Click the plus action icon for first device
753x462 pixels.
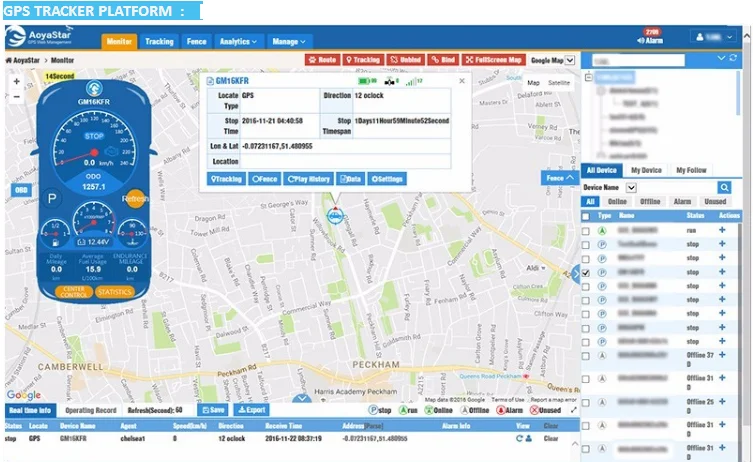coord(722,231)
